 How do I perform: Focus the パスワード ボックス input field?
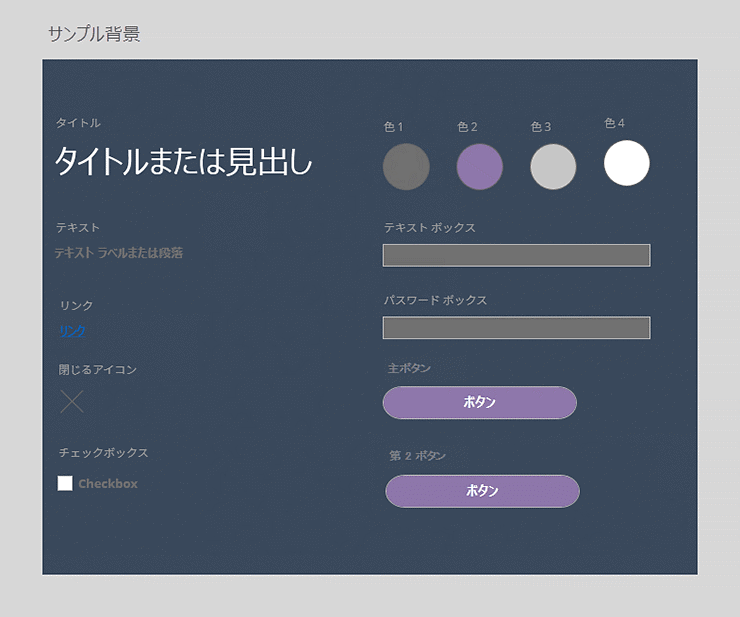(x=516, y=328)
